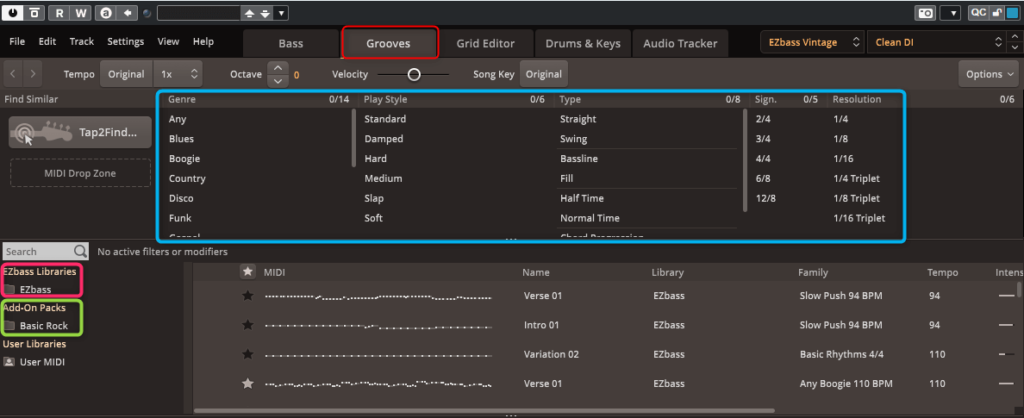Click the QC quick controls button
The image size is (1024, 418).
pyautogui.click(x=978, y=12)
